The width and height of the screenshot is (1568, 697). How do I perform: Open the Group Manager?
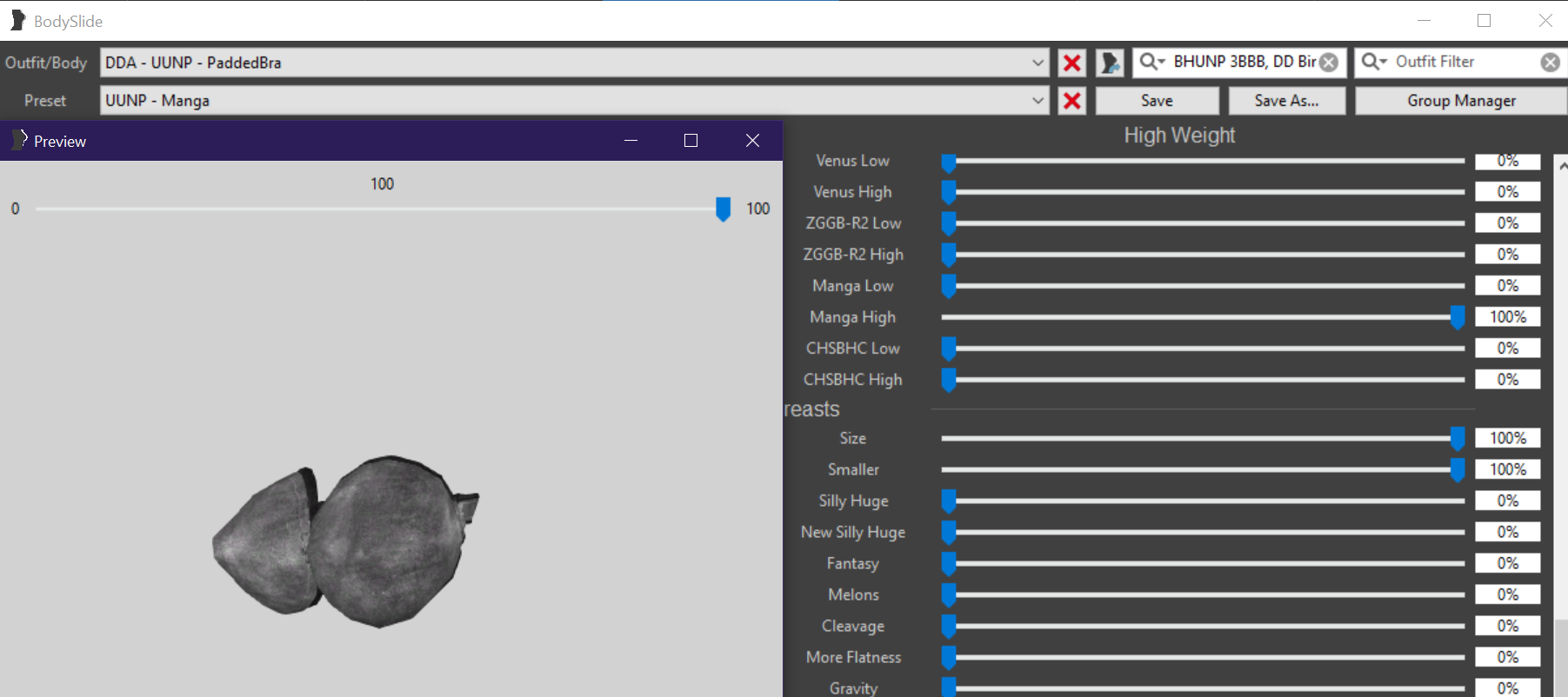[x=1461, y=101]
